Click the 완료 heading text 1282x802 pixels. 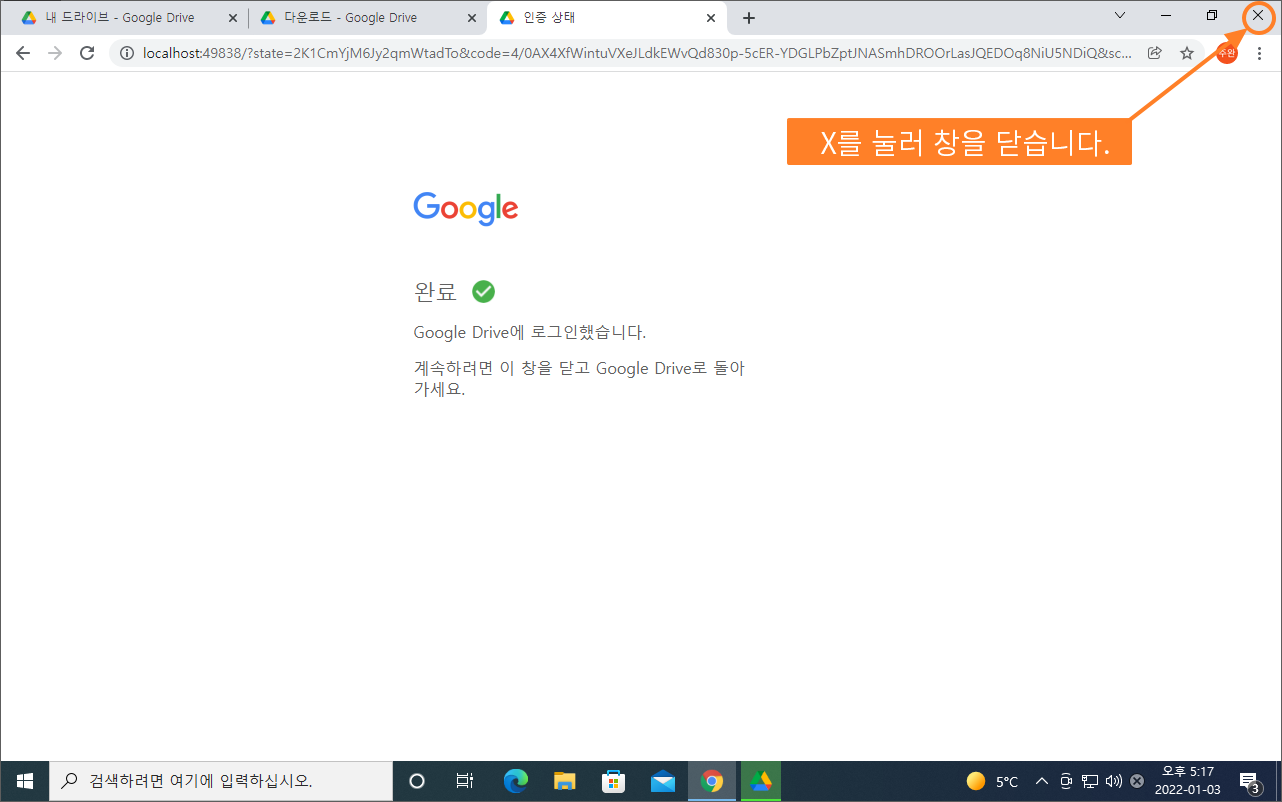coord(435,292)
